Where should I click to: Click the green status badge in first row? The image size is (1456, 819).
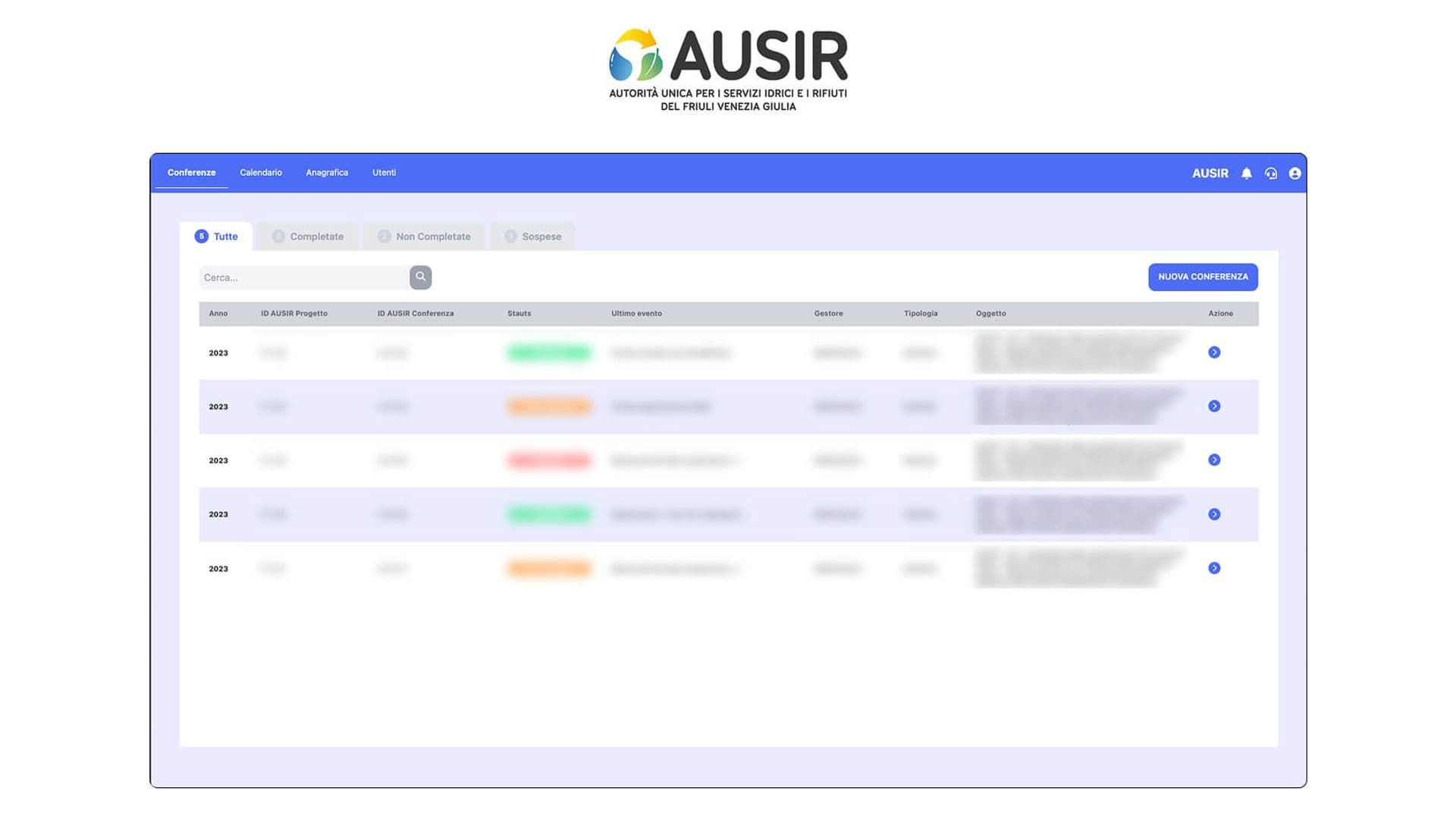[x=549, y=353]
